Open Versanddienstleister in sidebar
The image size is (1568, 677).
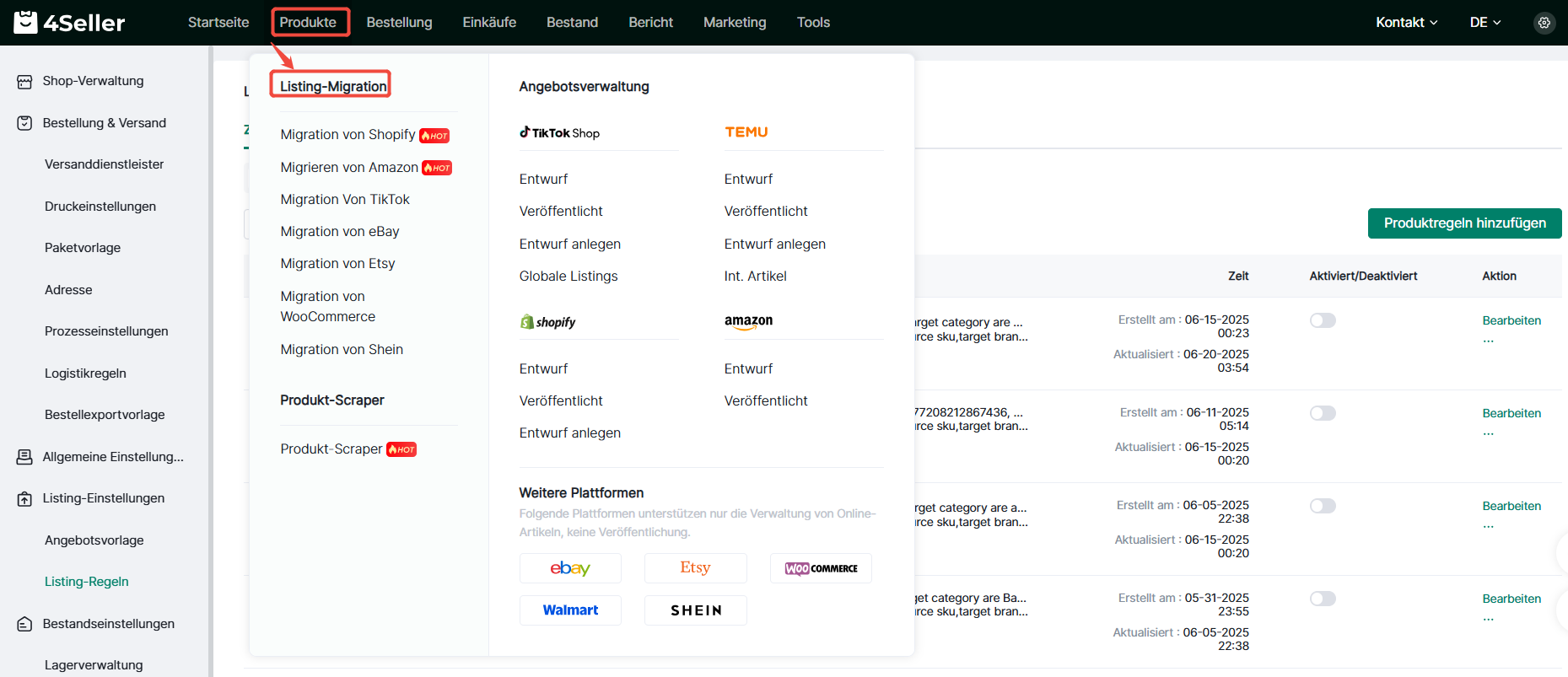pyautogui.click(x=105, y=164)
